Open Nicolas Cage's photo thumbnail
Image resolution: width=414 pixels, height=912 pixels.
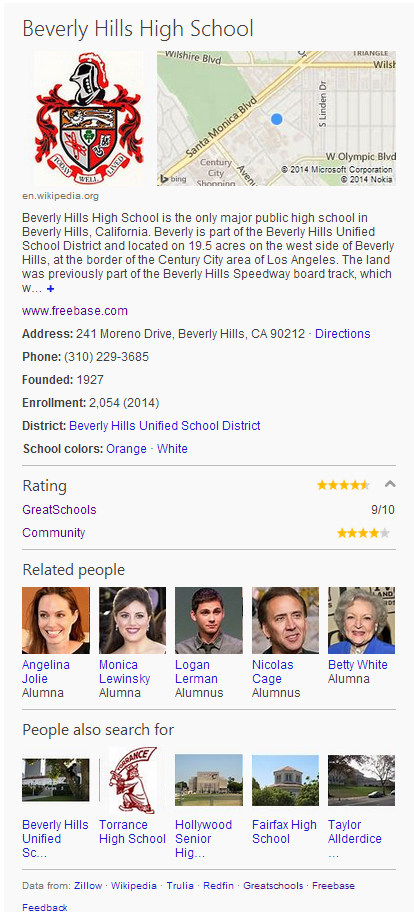285,620
